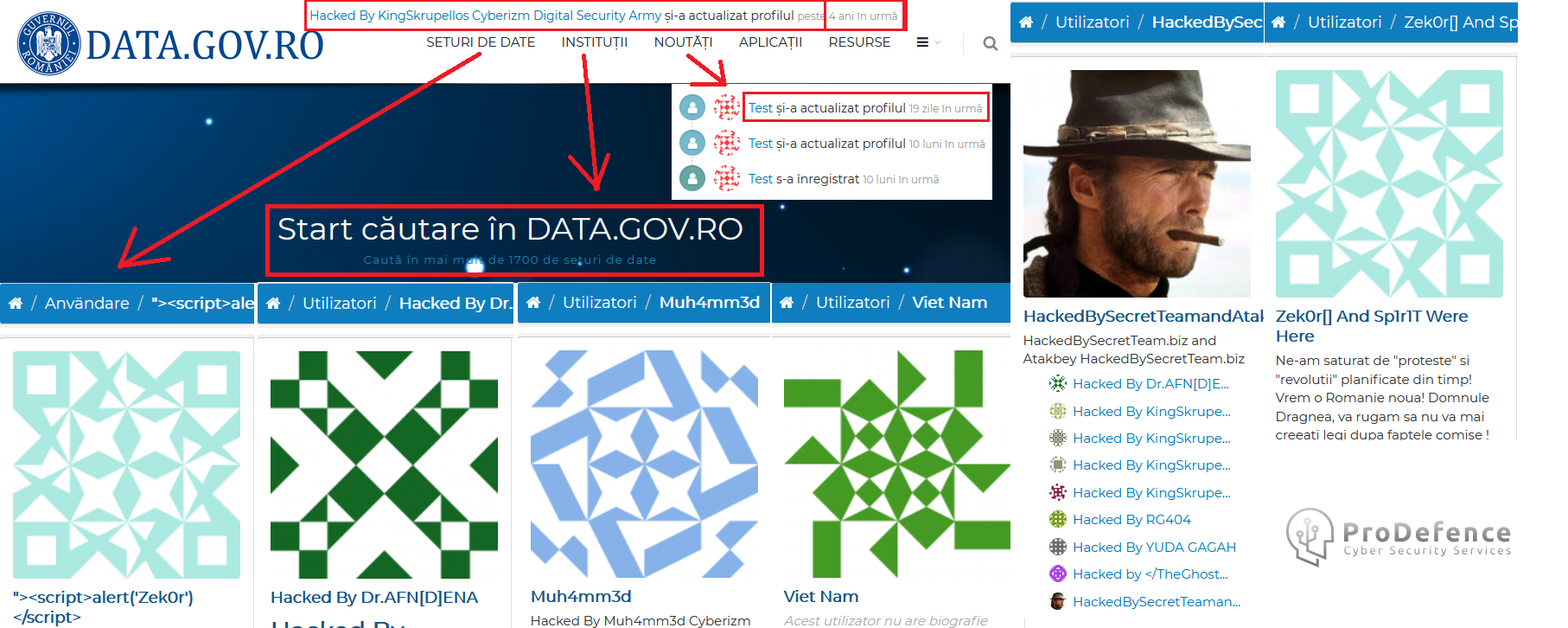Viewport: 1568px width, 628px height.
Task: Open Utilizatori in Zek0r[] breadcrumb
Action: click(1345, 22)
